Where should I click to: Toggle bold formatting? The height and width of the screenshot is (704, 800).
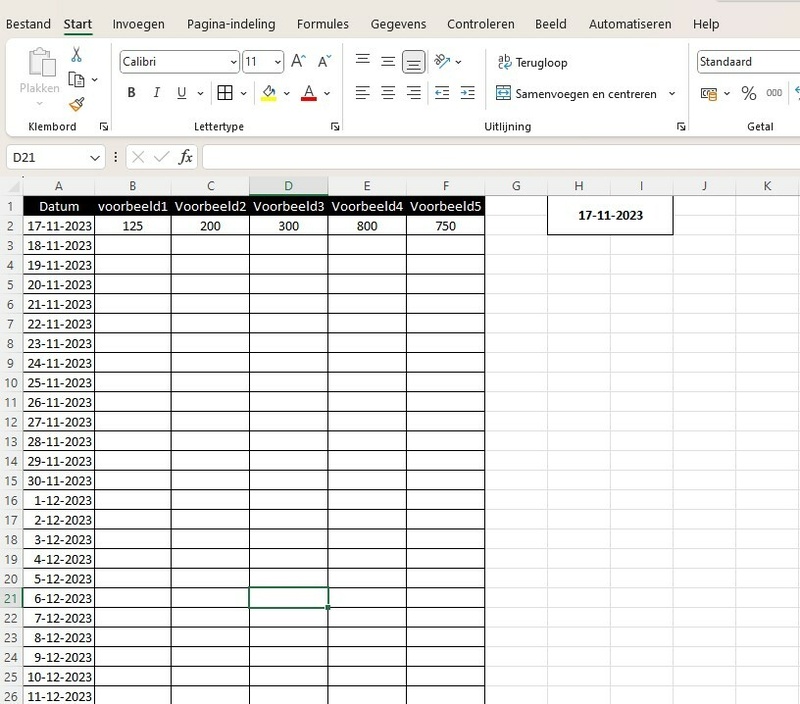coord(132,93)
